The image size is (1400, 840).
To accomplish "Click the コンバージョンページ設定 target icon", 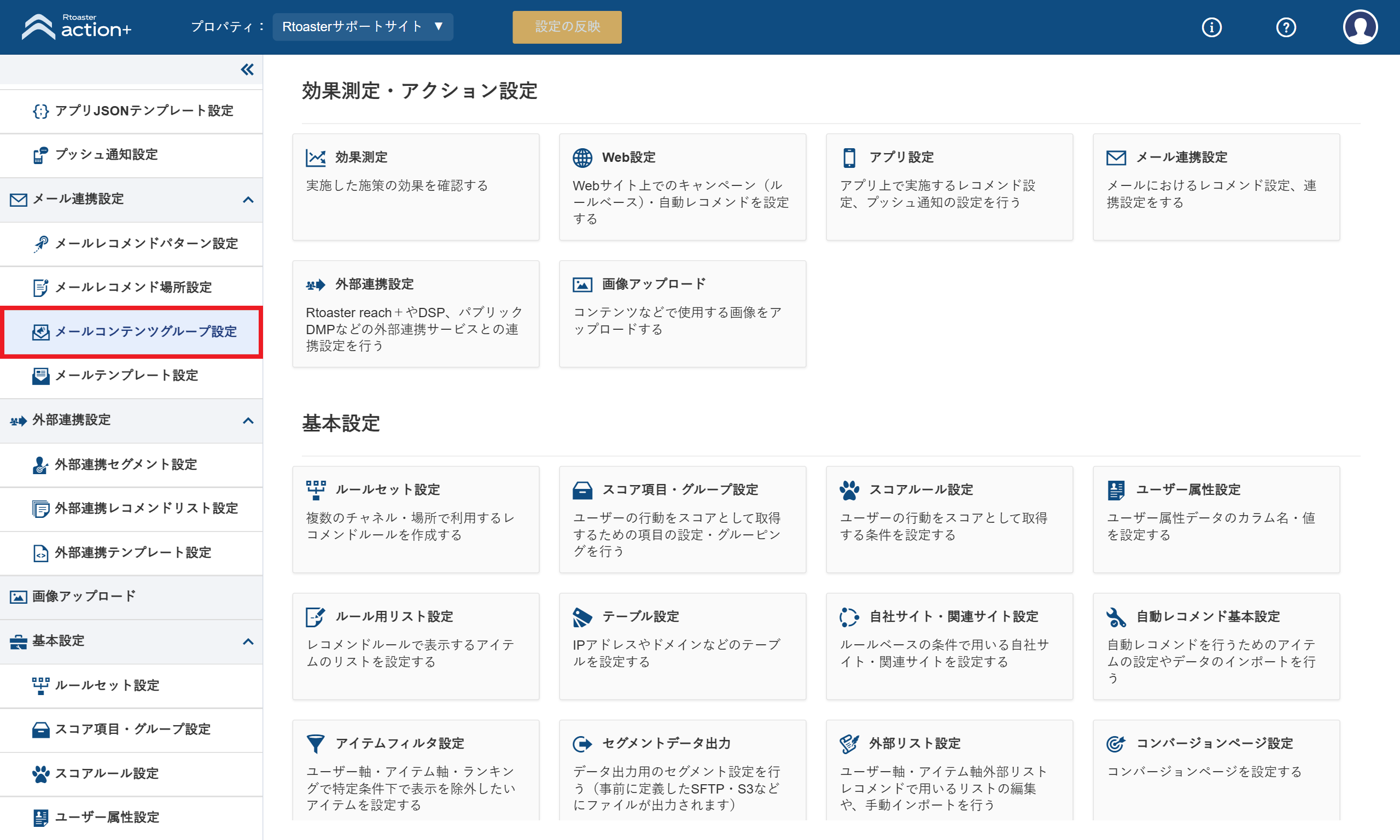I will pos(1116,744).
